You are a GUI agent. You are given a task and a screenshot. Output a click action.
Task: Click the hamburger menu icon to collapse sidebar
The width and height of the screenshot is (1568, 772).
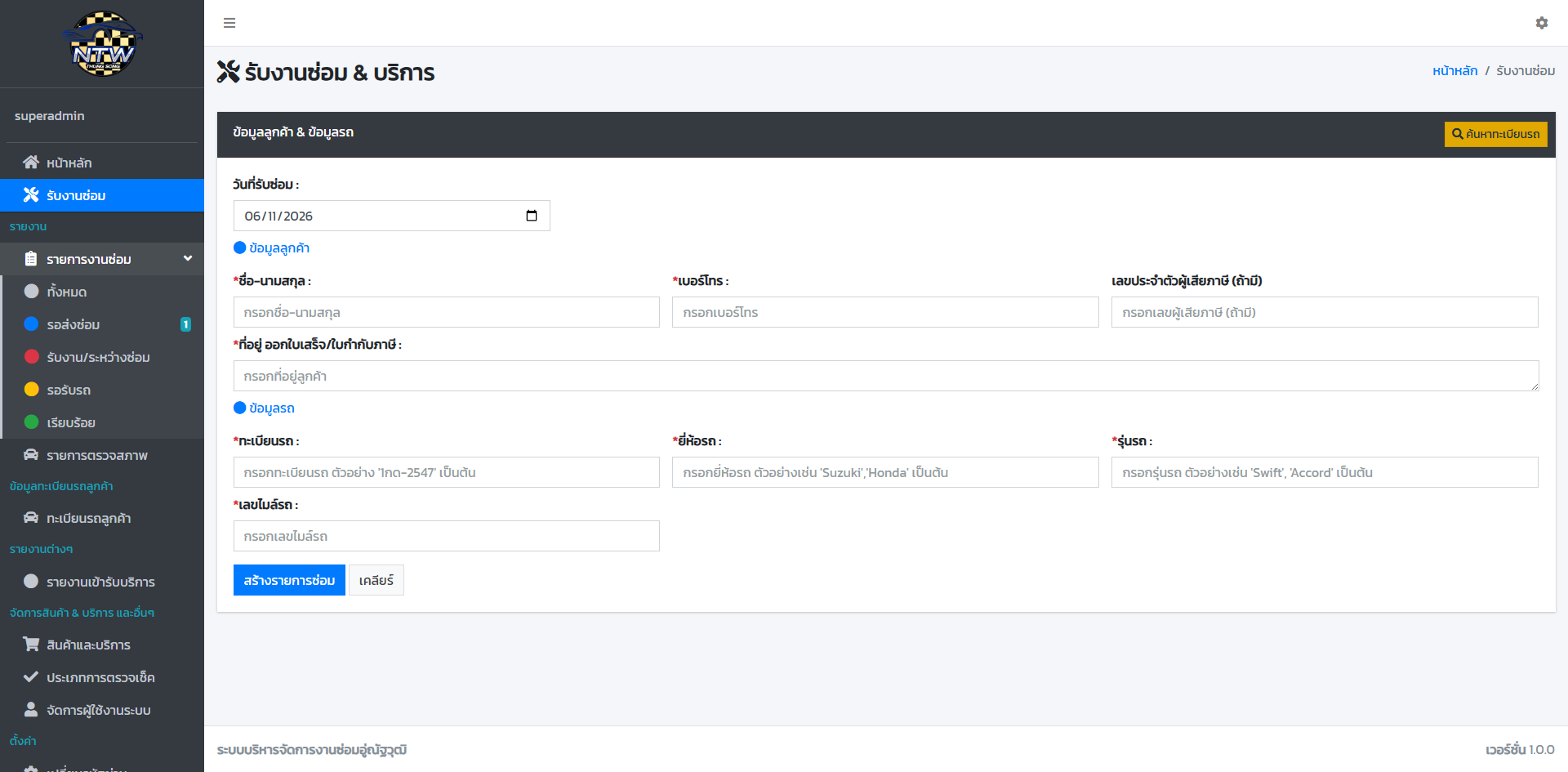coord(229,23)
